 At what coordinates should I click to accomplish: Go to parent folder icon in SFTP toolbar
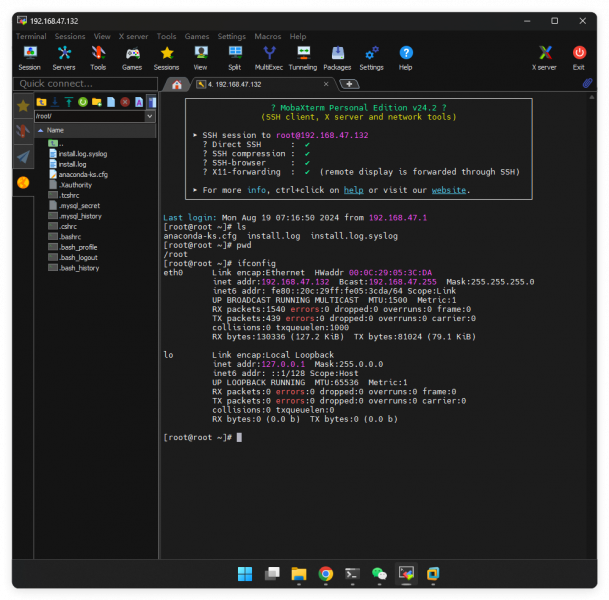point(42,102)
